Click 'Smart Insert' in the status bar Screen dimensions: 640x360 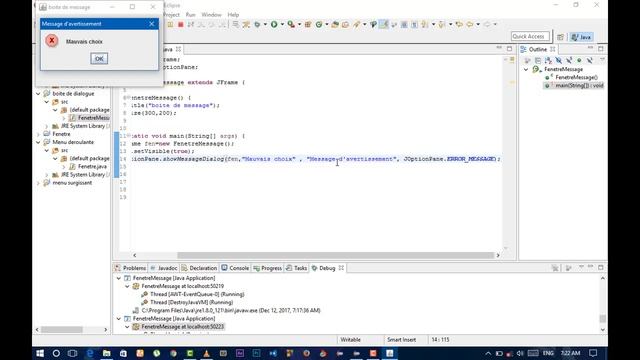402,340
